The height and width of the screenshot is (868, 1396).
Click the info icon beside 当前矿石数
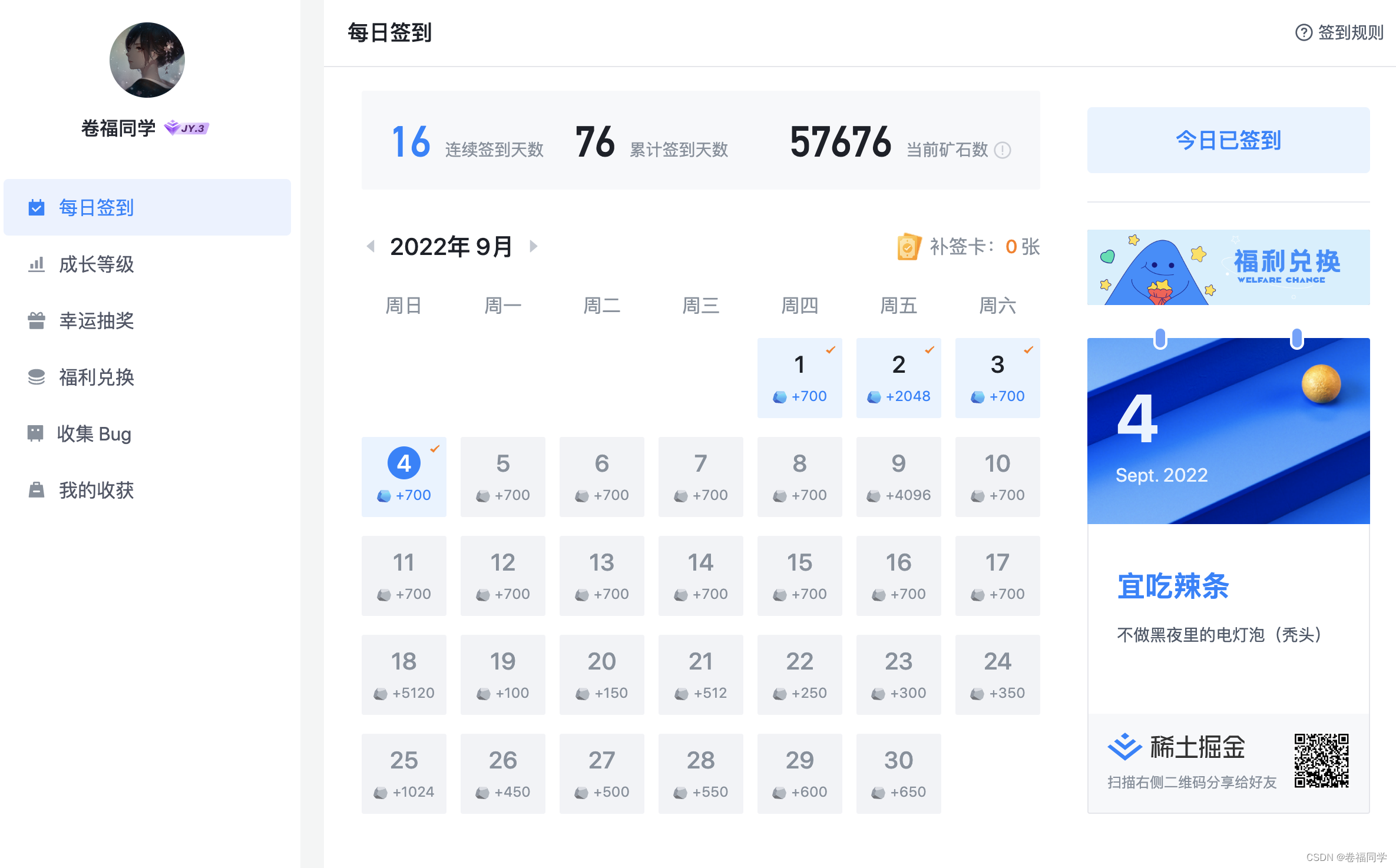(x=1002, y=150)
